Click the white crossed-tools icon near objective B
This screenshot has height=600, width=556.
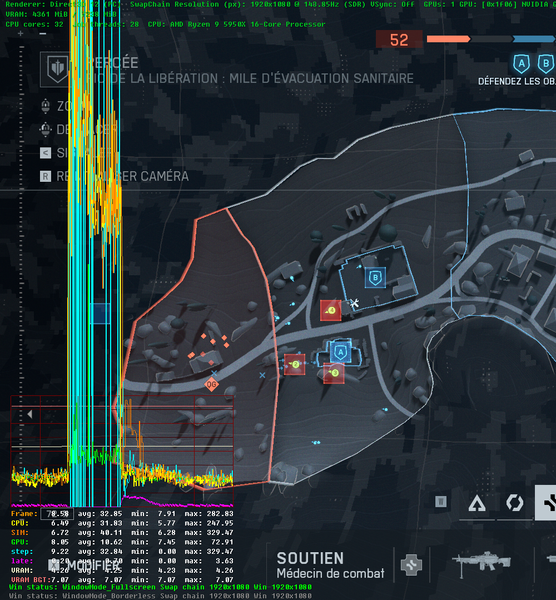pyautogui.click(x=354, y=304)
